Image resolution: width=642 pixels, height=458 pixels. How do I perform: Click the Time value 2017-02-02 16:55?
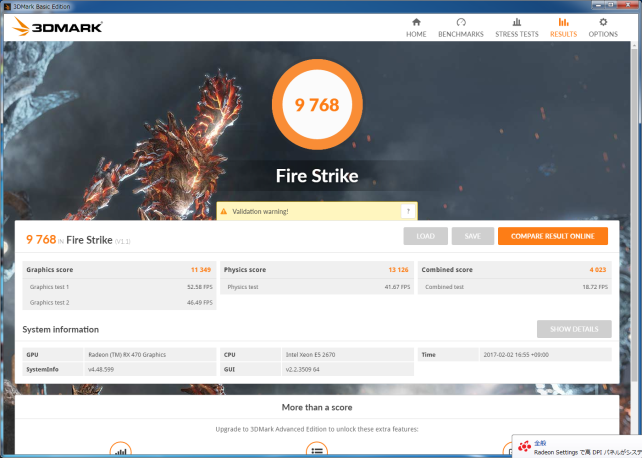pos(516,355)
